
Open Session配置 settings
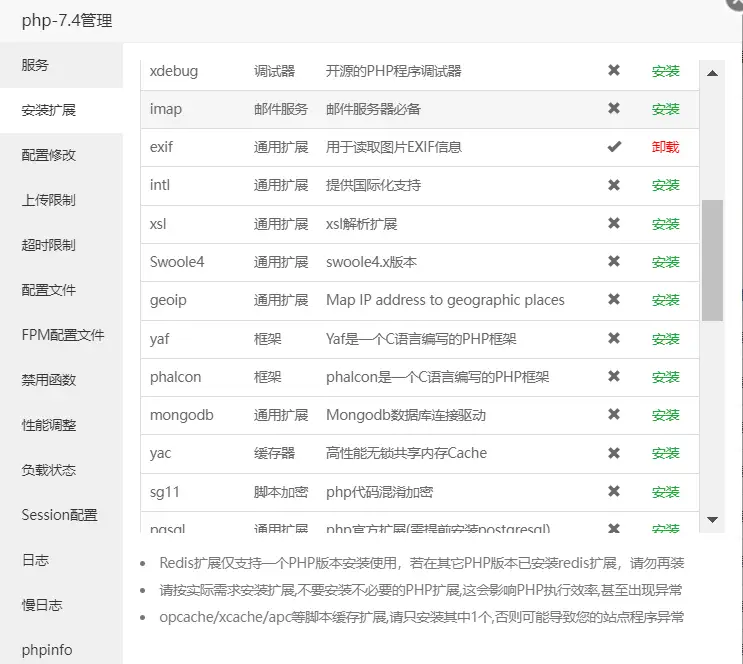[x=59, y=515]
